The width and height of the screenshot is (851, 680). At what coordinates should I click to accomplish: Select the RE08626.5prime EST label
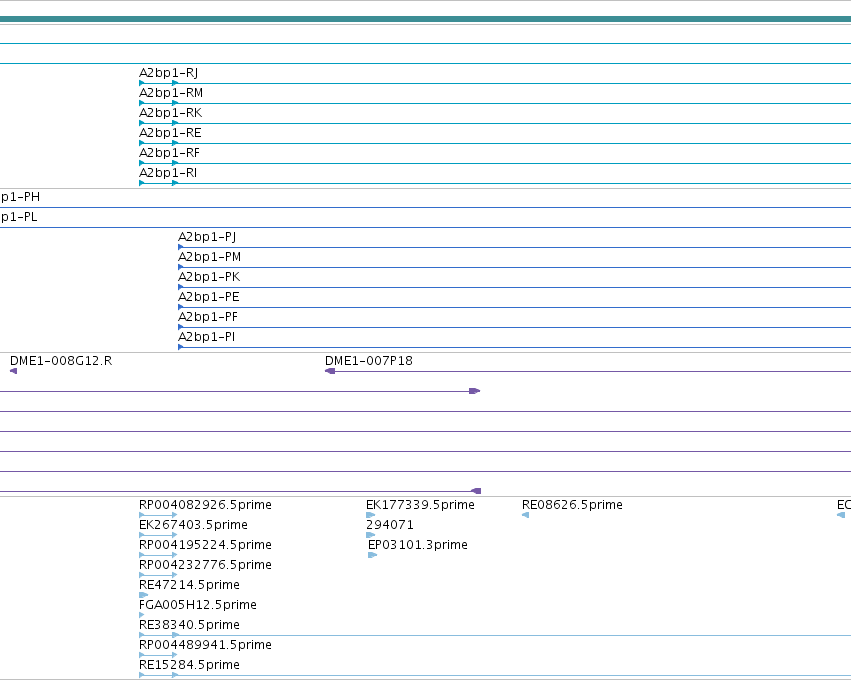[572, 505]
